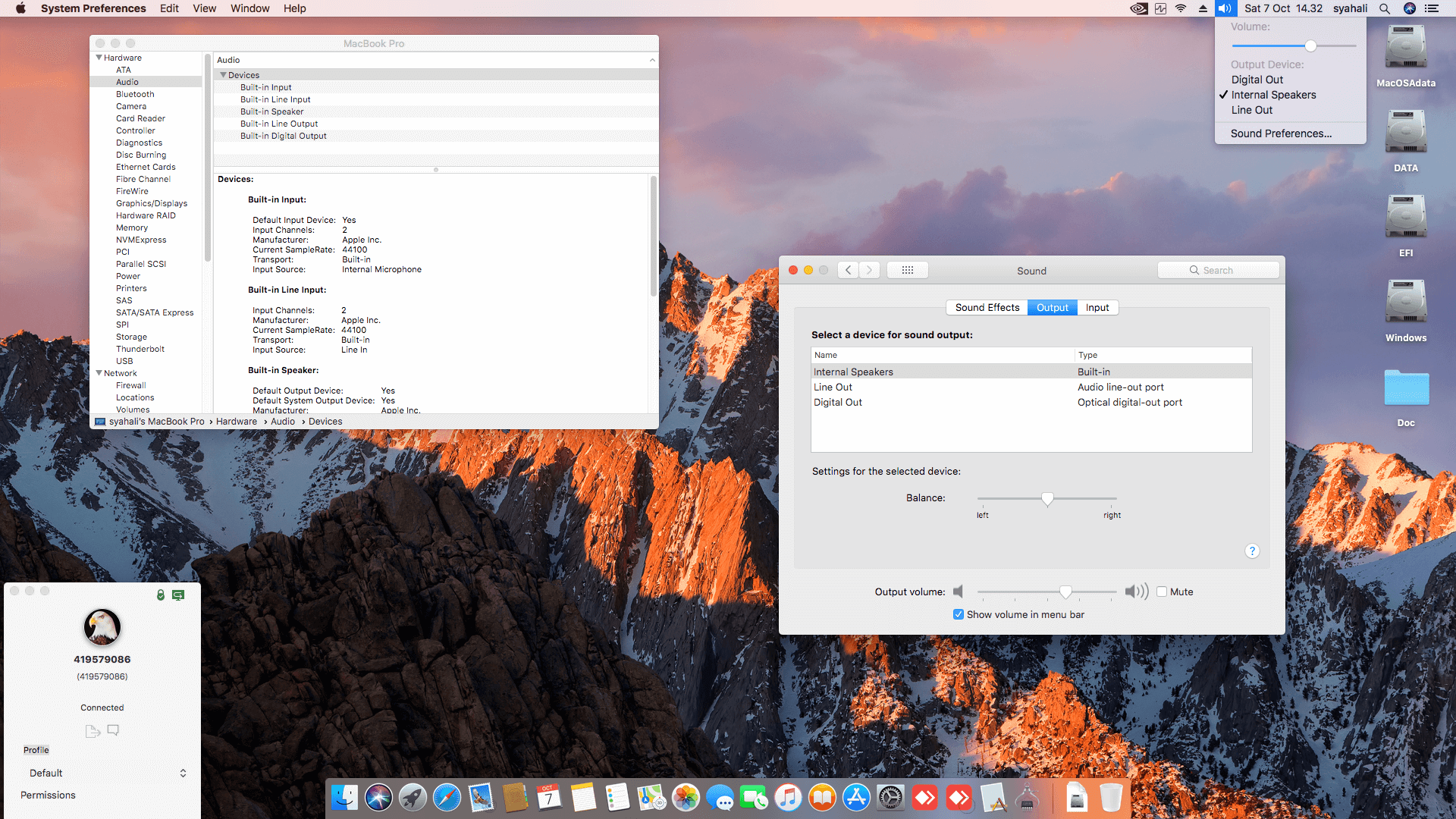Uncheck Show volume in menu bar
Viewport: 1456px width, 819px height.
point(959,614)
